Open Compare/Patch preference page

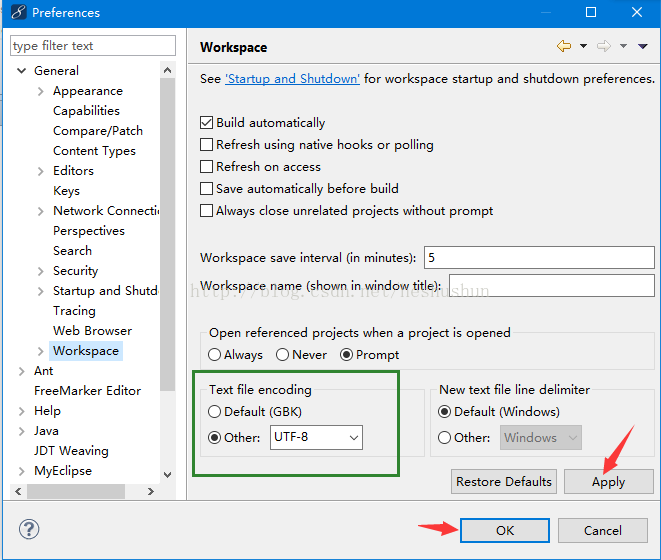pos(98,131)
